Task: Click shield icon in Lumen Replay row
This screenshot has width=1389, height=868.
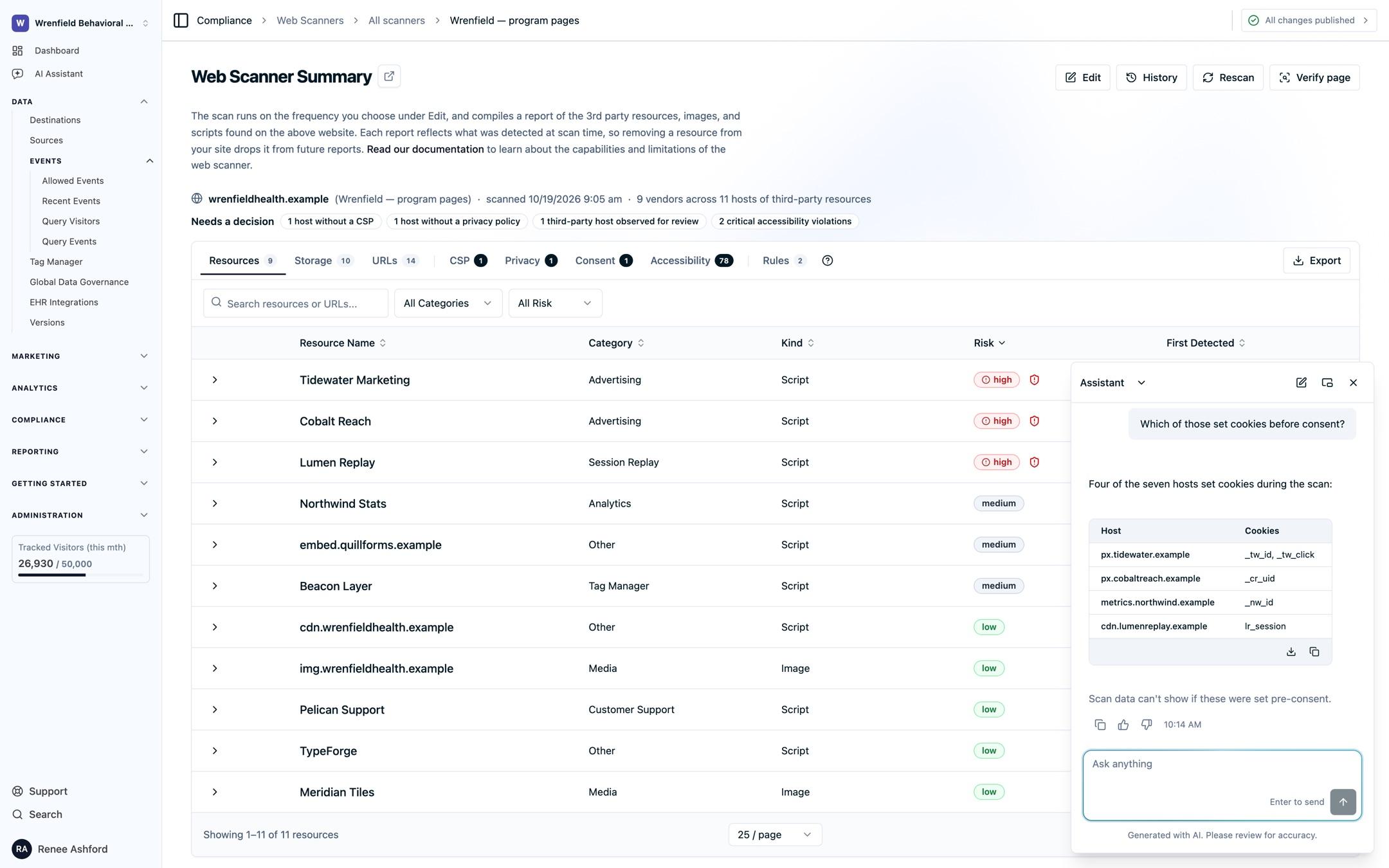Action: tap(1034, 462)
